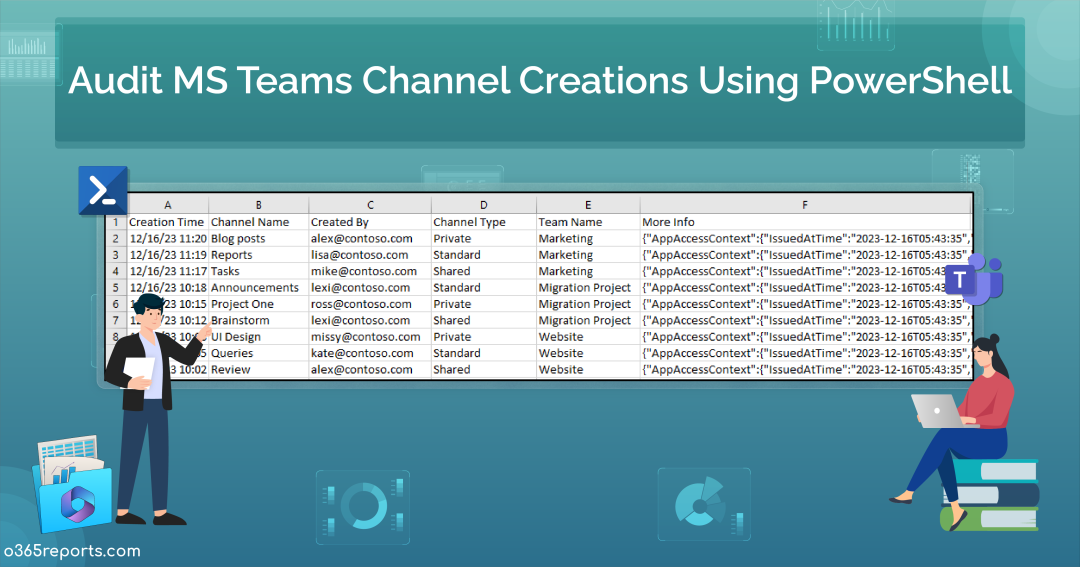
Task: Select alex@contoso.com in the Blog posts row
Action: click(x=370, y=238)
